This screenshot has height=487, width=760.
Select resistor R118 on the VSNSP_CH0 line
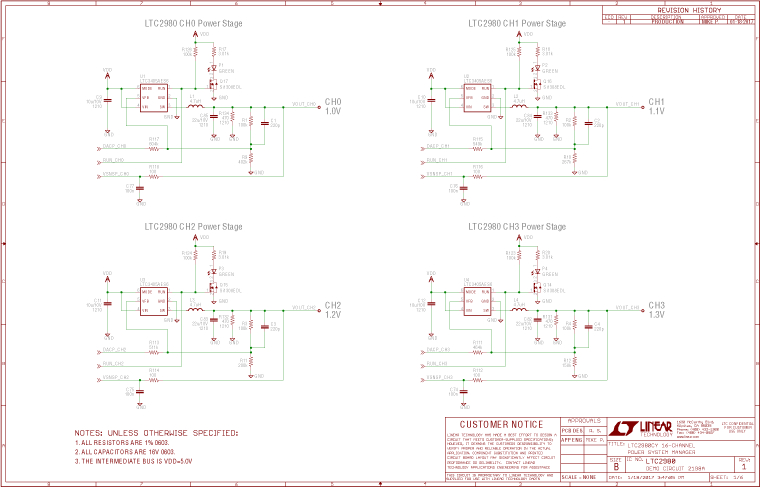coord(154,176)
